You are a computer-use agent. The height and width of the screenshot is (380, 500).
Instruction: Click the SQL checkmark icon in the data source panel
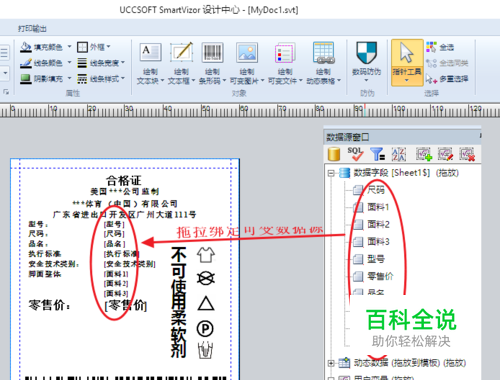point(355,154)
